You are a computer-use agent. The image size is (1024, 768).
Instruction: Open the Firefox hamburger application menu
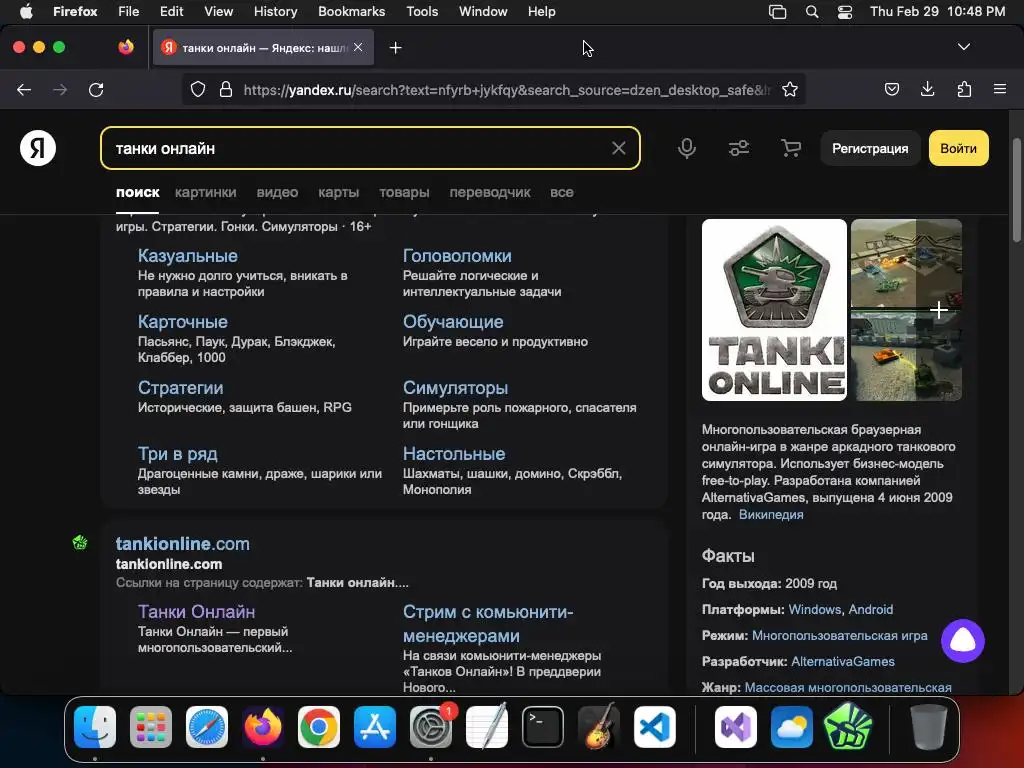1000,89
